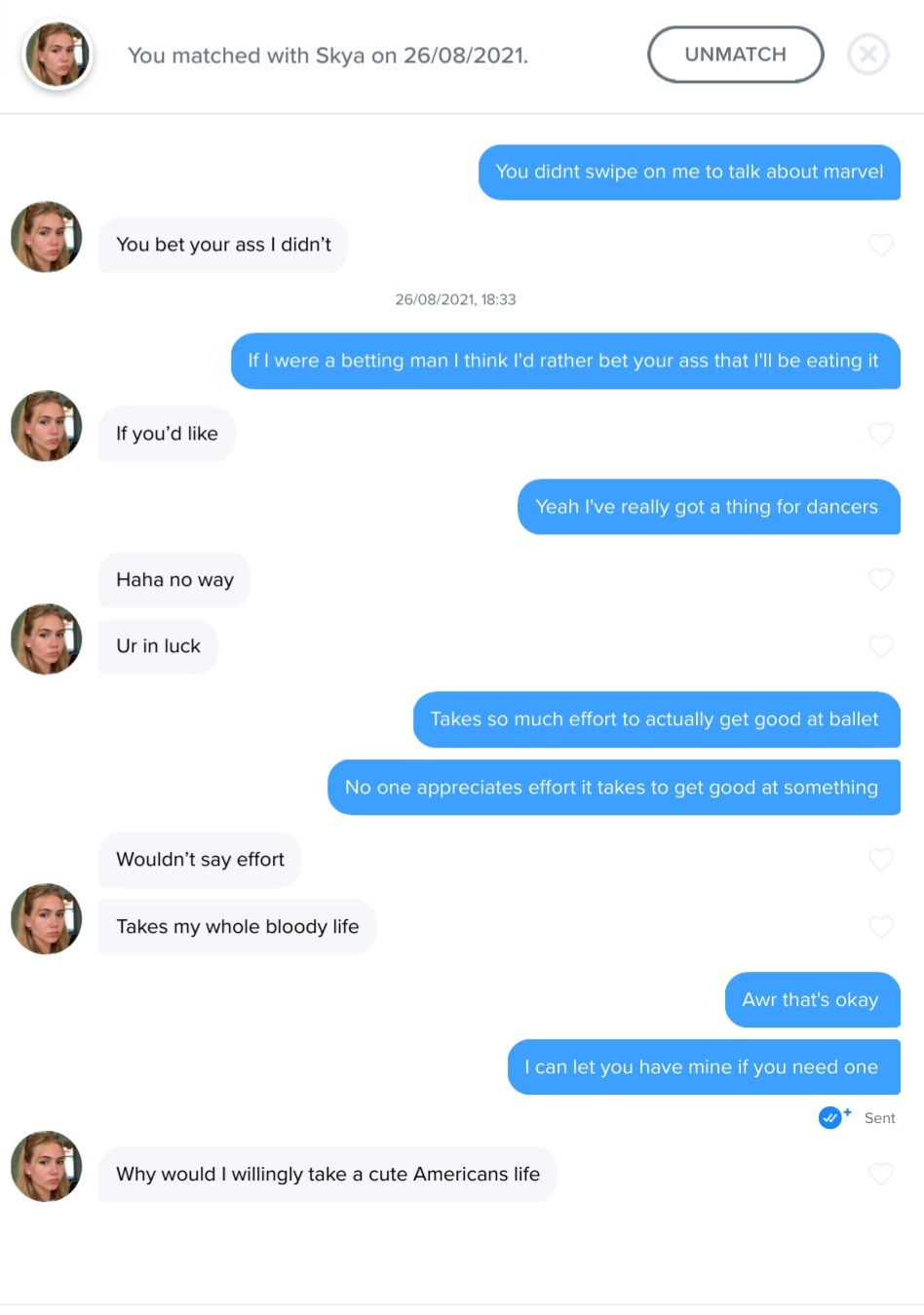Click the blue read receipt checkmark icon
924x1315 pixels.
pyautogui.click(x=830, y=1118)
